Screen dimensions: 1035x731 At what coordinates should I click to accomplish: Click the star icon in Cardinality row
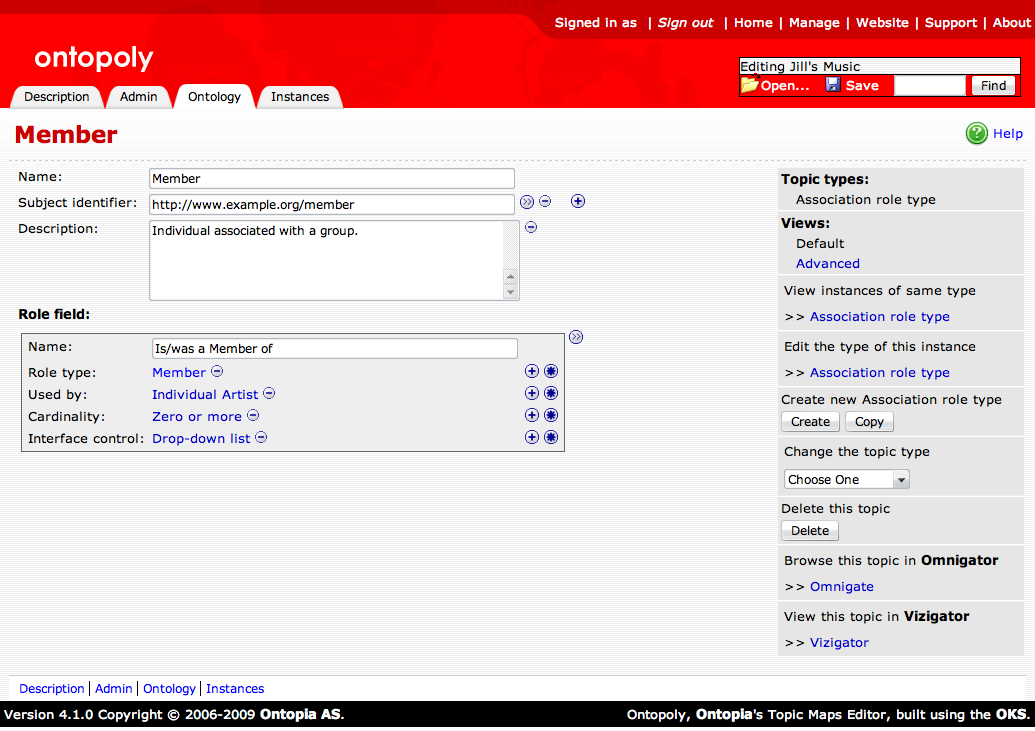[551, 416]
